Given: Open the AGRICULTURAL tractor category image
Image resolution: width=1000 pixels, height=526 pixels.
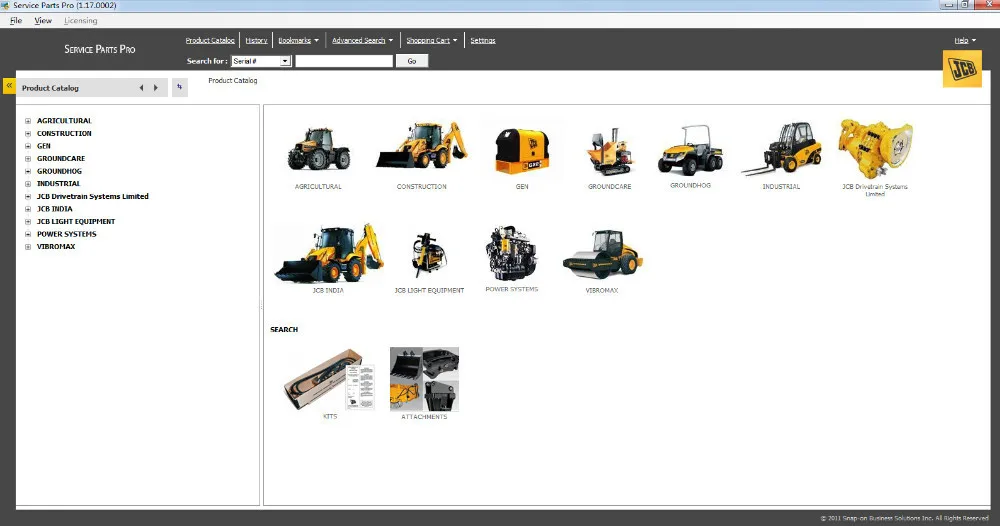Looking at the screenshot, I should (x=318, y=149).
